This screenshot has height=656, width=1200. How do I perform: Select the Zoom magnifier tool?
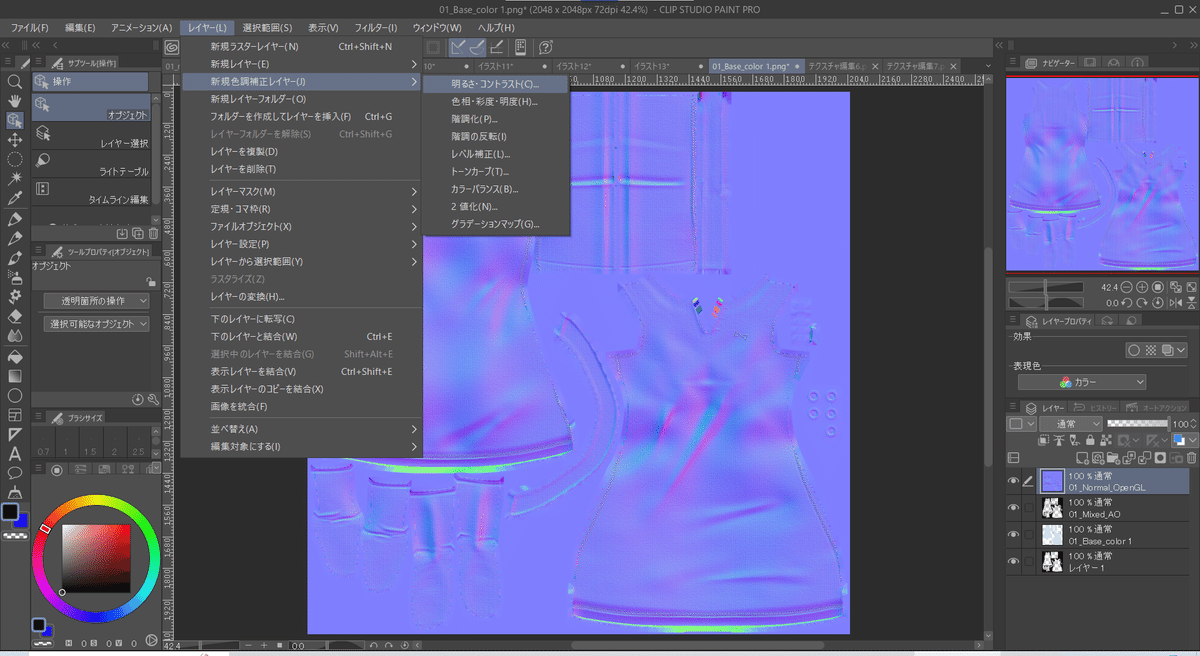[15, 82]
